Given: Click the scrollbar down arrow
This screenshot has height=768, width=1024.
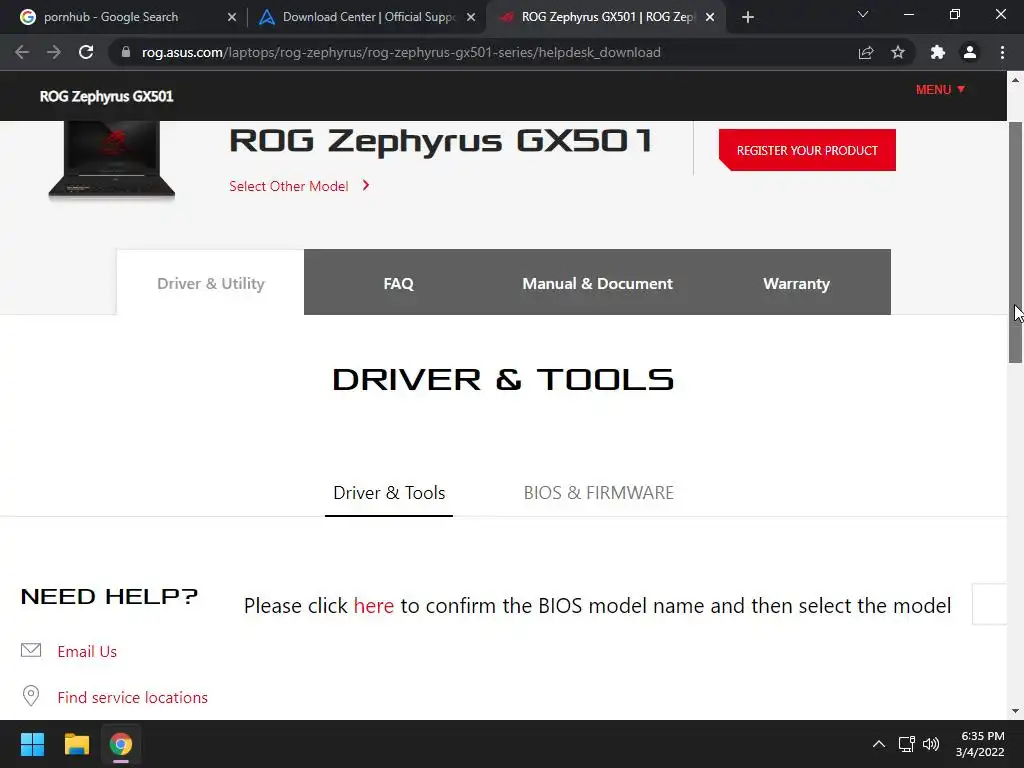Looking at the screenshot, I should coord(1015,711).
